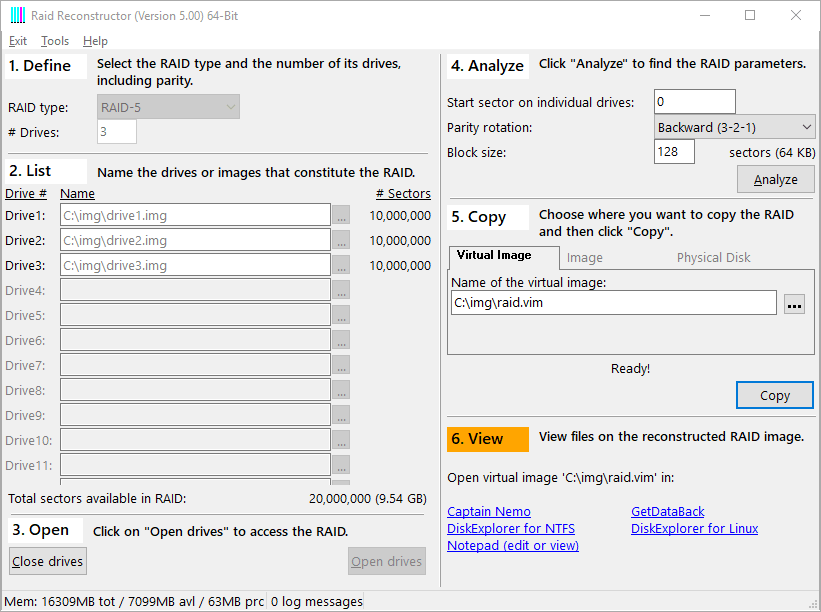The width and height of the screenshot is (821, 612).
Task: Click the browse button for the empty Drive4 row
Action: click(341, 290)
